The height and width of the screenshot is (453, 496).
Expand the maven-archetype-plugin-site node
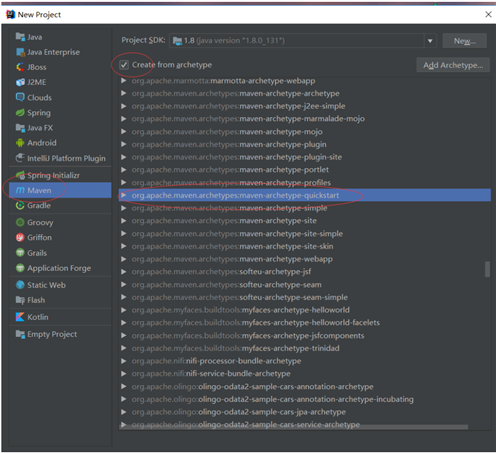124,157
